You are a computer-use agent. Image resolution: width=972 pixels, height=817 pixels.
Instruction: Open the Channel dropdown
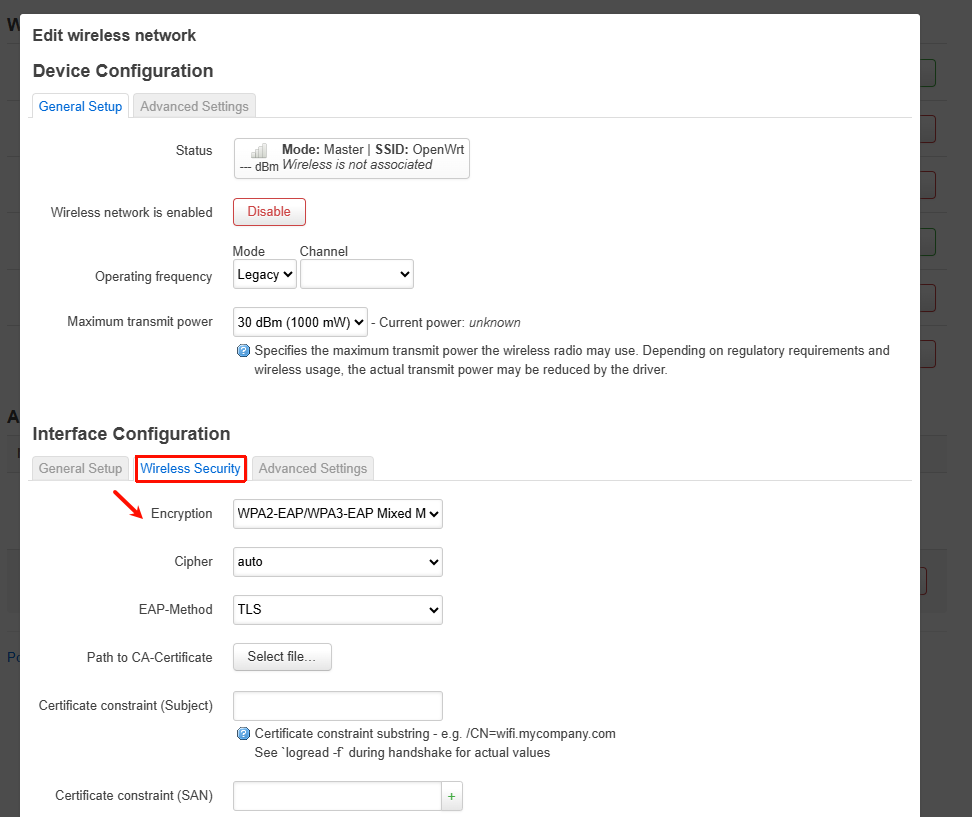point(357,274)
